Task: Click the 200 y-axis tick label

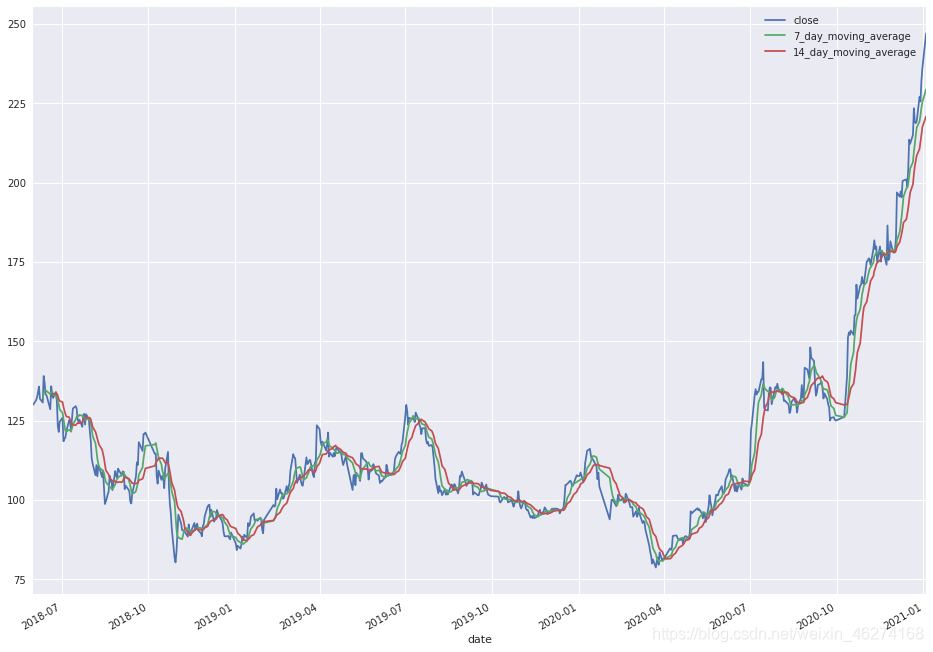Action: pos(18,183)
